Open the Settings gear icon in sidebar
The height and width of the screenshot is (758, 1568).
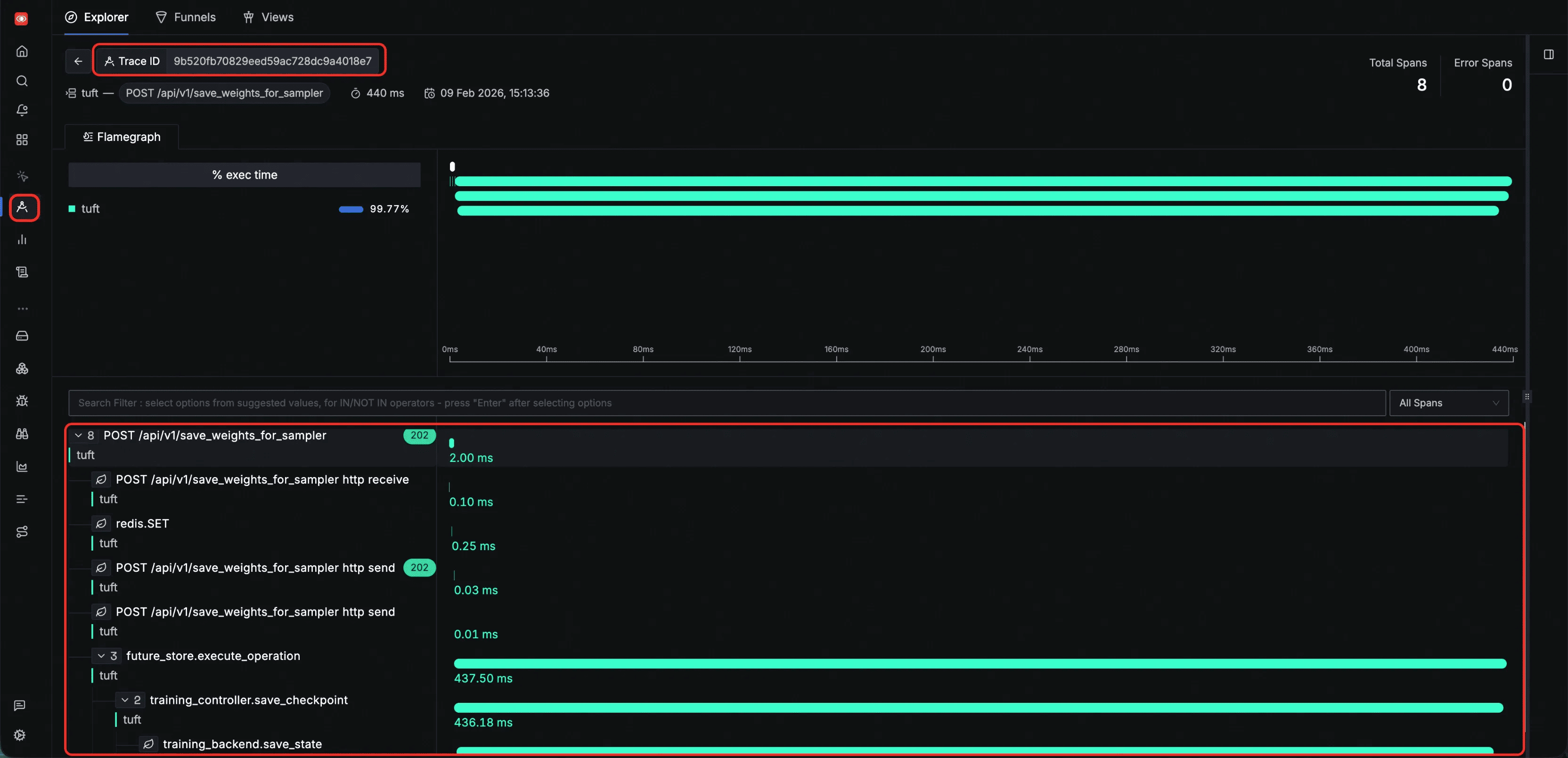click(19, 735)
